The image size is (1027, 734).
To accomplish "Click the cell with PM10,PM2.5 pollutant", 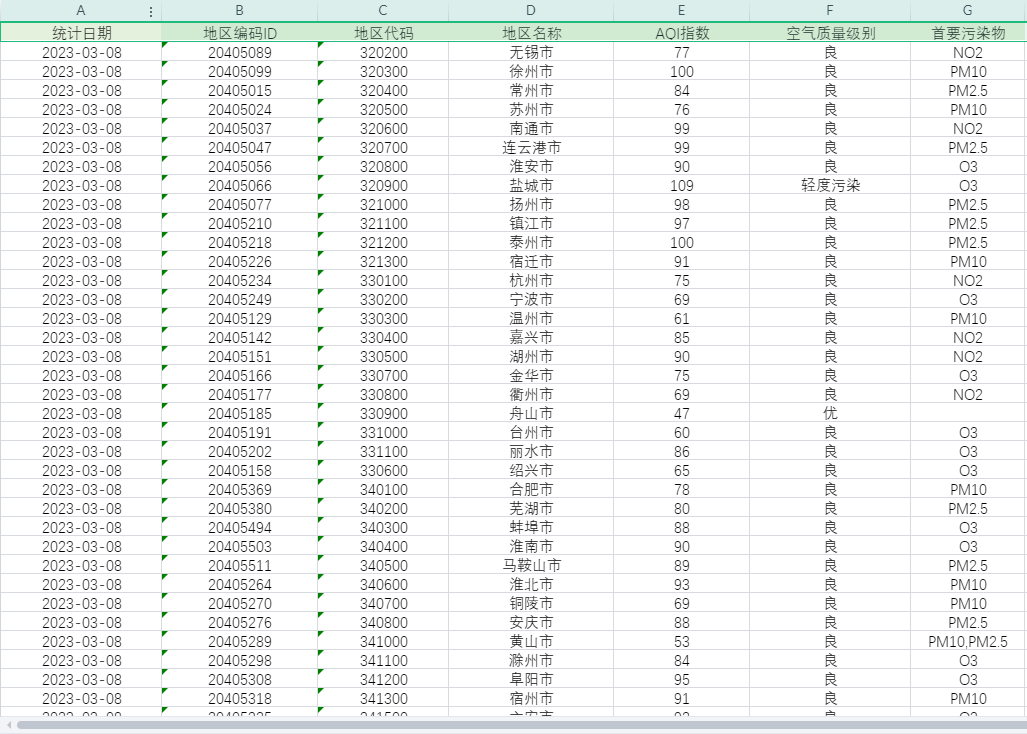I will point(967,642).
